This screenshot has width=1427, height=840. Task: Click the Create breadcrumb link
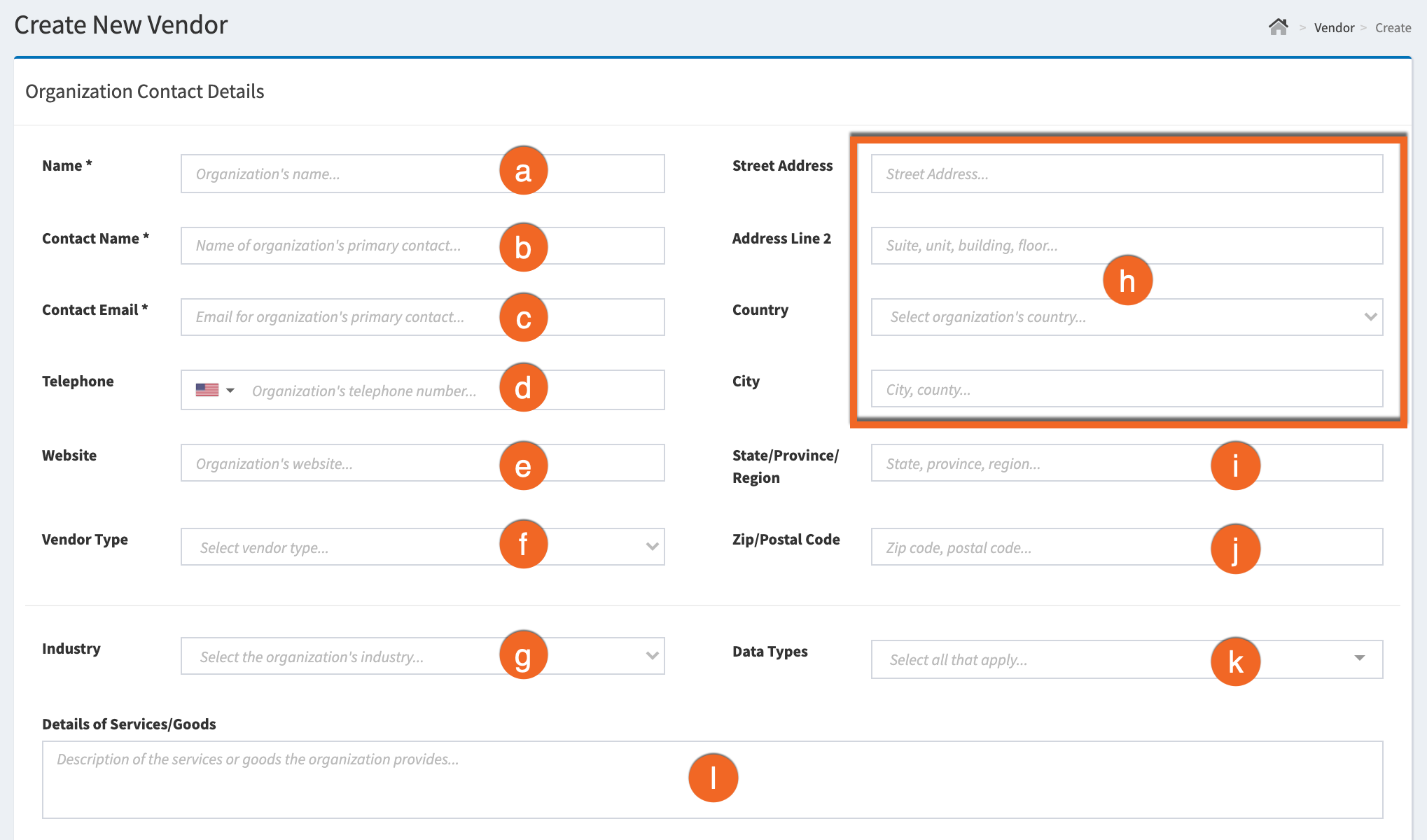pos(1393,27)
